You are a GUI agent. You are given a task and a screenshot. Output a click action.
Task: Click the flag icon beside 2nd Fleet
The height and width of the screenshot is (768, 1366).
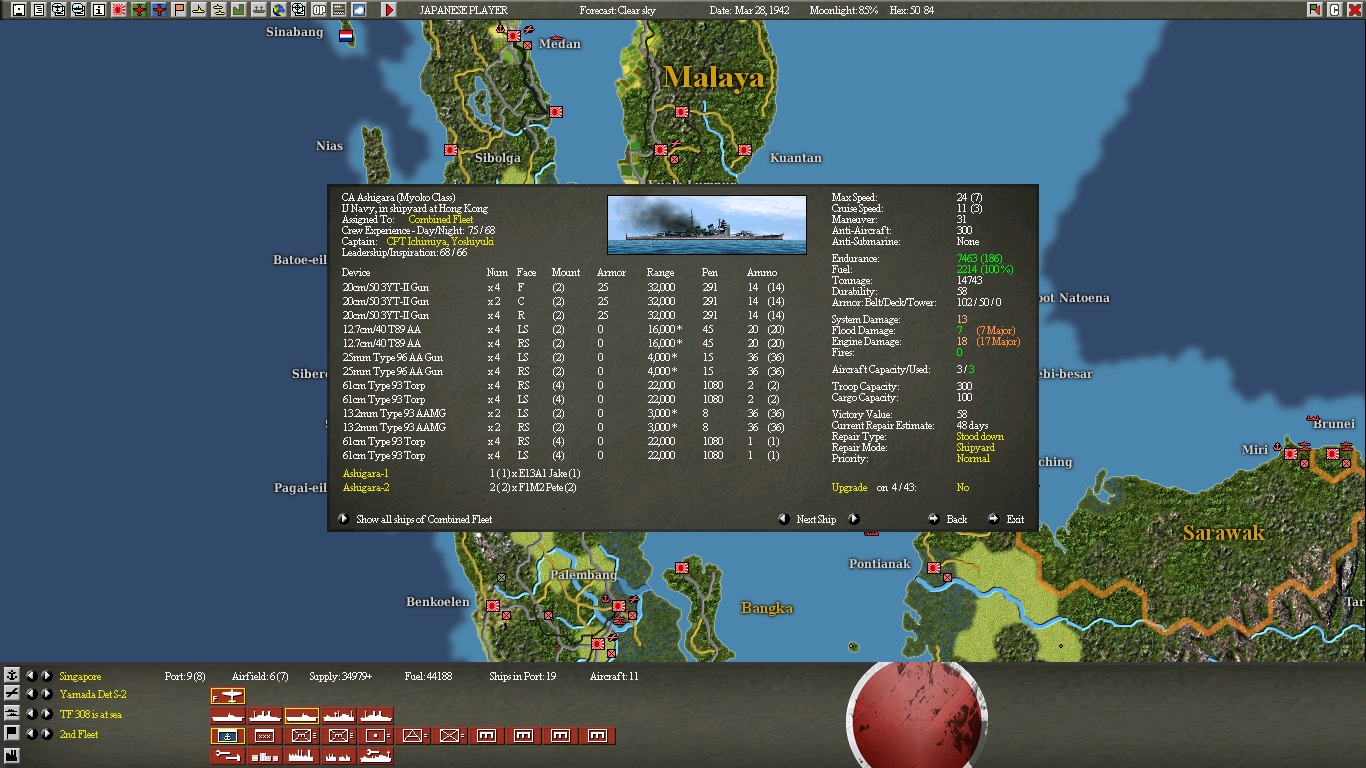12,734
